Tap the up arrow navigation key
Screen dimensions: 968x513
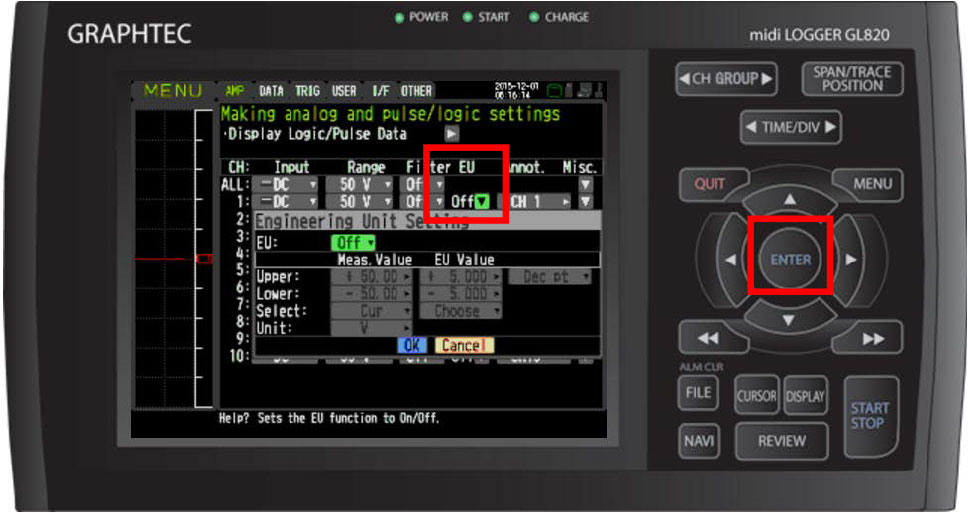click(790, 199)
